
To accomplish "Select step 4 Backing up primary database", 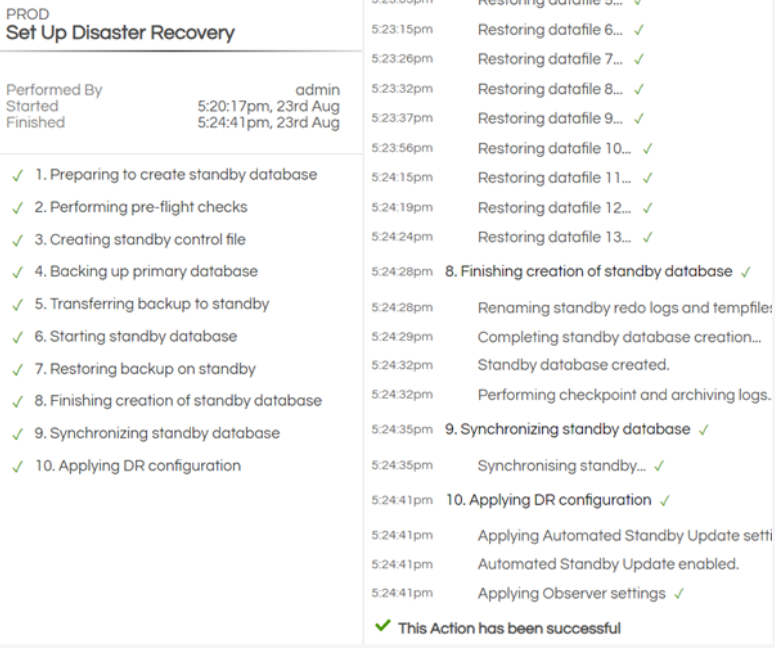I will [146, 271].
